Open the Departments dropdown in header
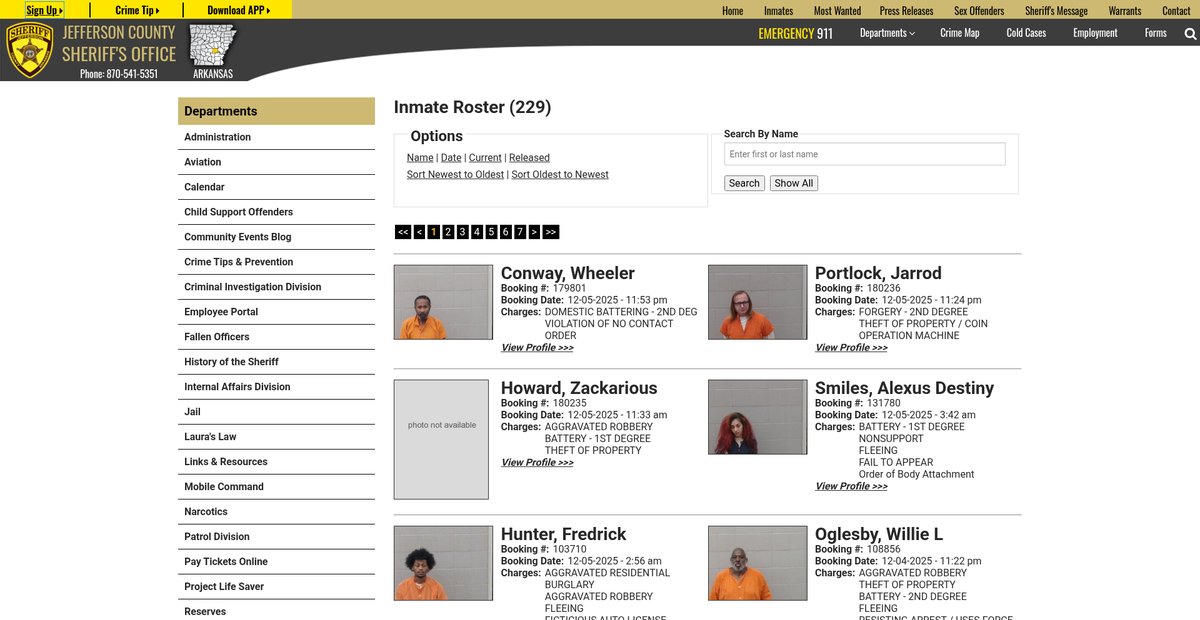1200x620 pixels. (x=887, y=33)
